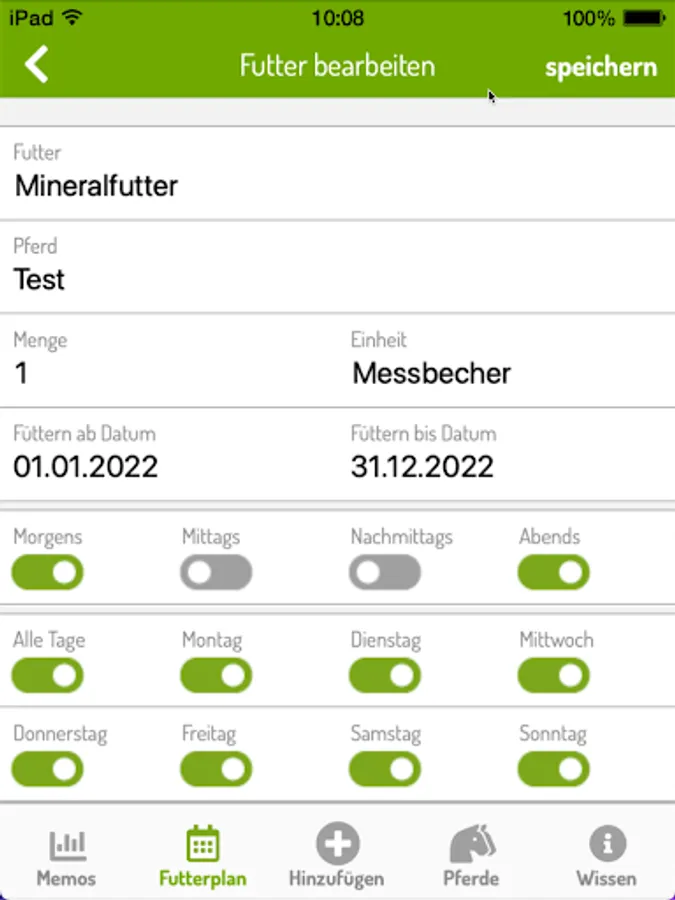
Task: Tap the back arrow icon
Action: click(37, 65)
